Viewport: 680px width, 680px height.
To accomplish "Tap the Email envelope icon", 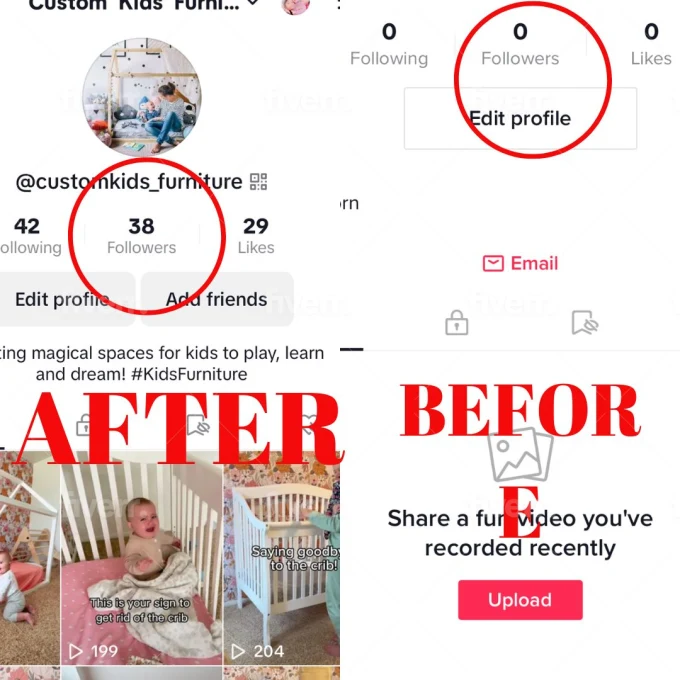I will point(493,263).
